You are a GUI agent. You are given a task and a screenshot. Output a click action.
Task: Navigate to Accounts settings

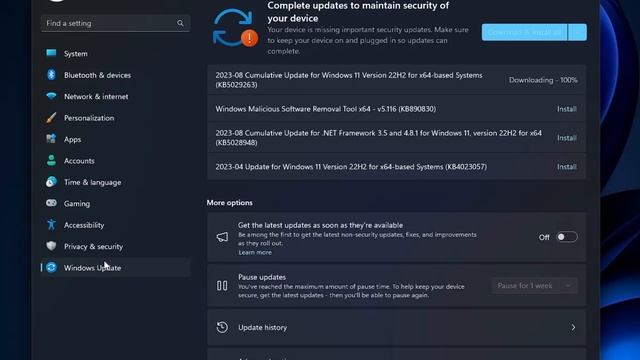116,161
